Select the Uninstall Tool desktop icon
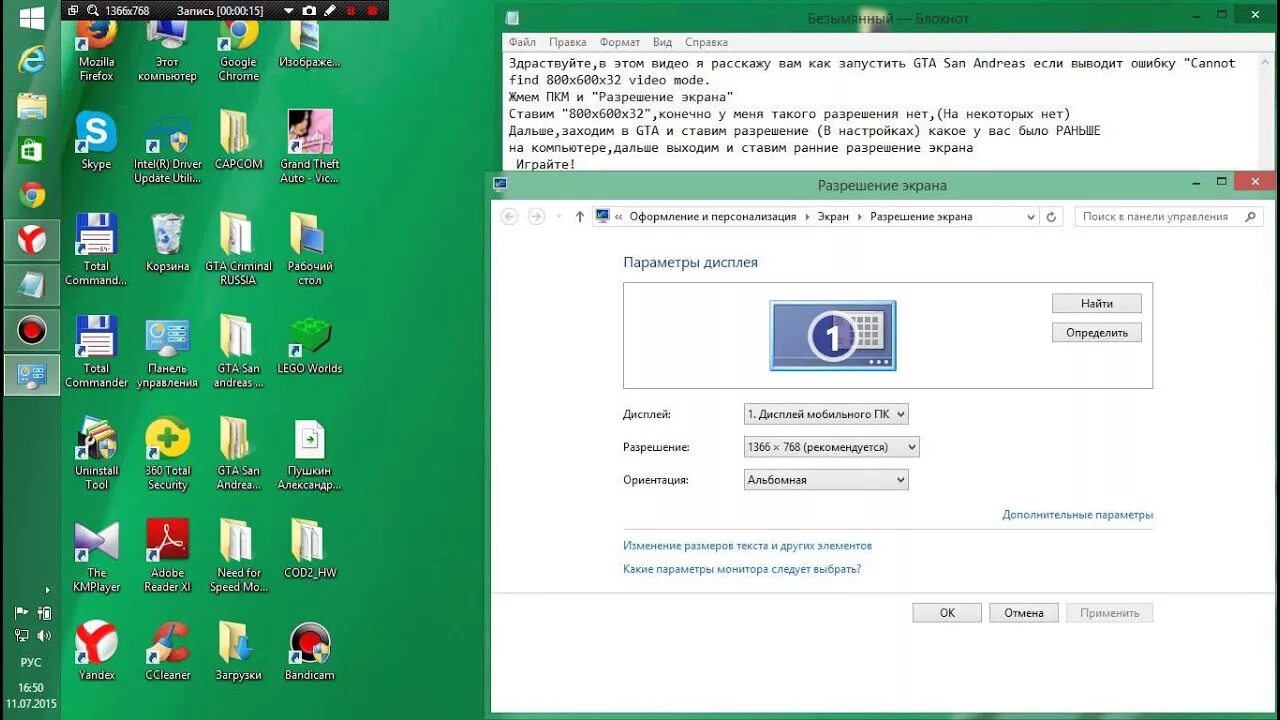Viewport: 1280px width, 720px height. [96, 454]
